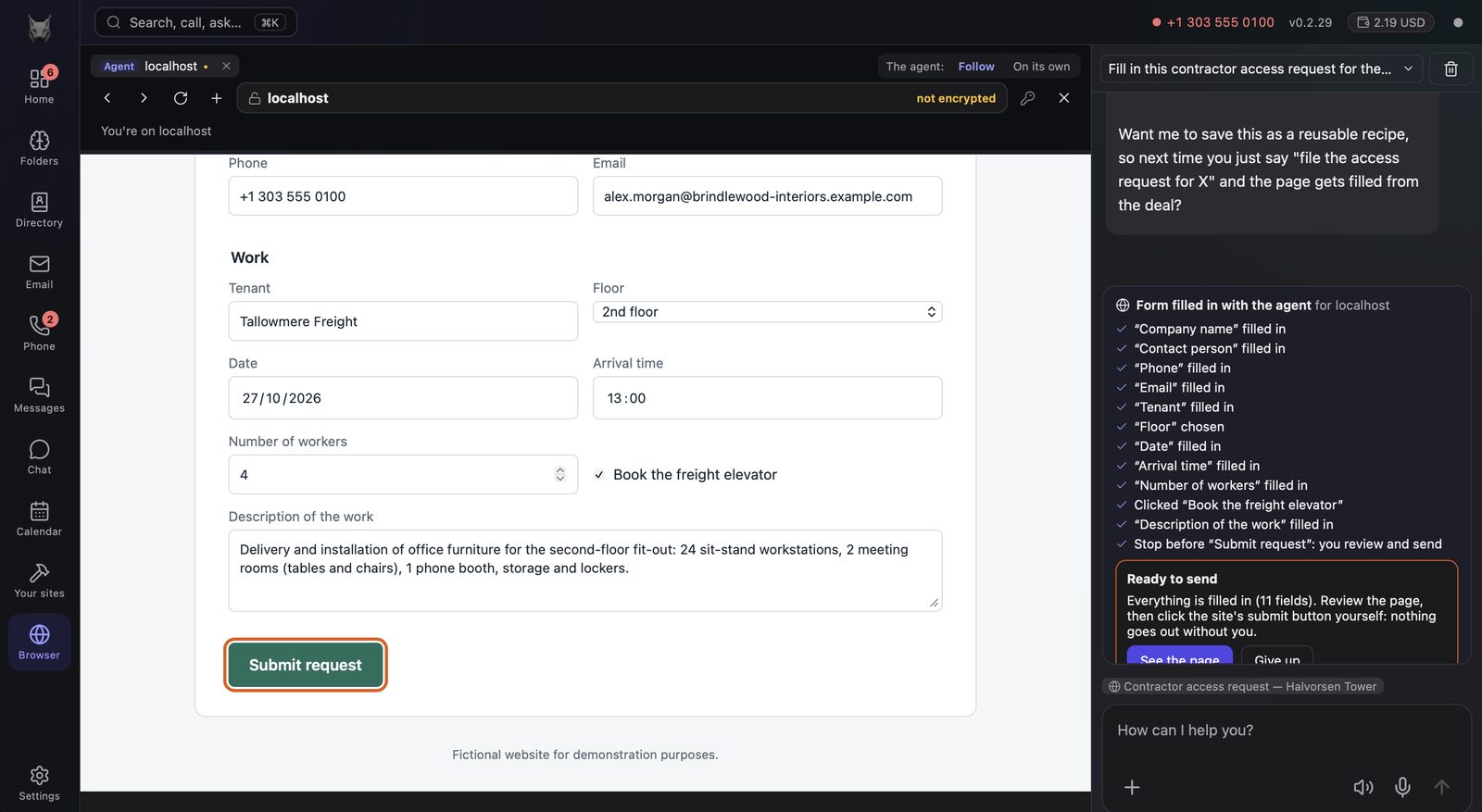Toggle Book the freight elevator checkbox
The height and width of the screenshot is (812, 1482).
599,475
